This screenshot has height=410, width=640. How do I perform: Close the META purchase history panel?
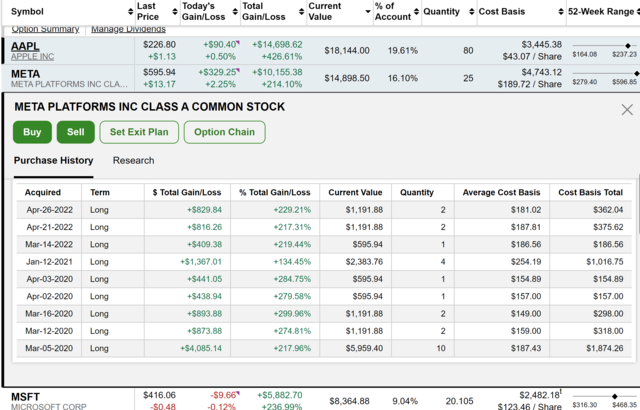(627, 109)
